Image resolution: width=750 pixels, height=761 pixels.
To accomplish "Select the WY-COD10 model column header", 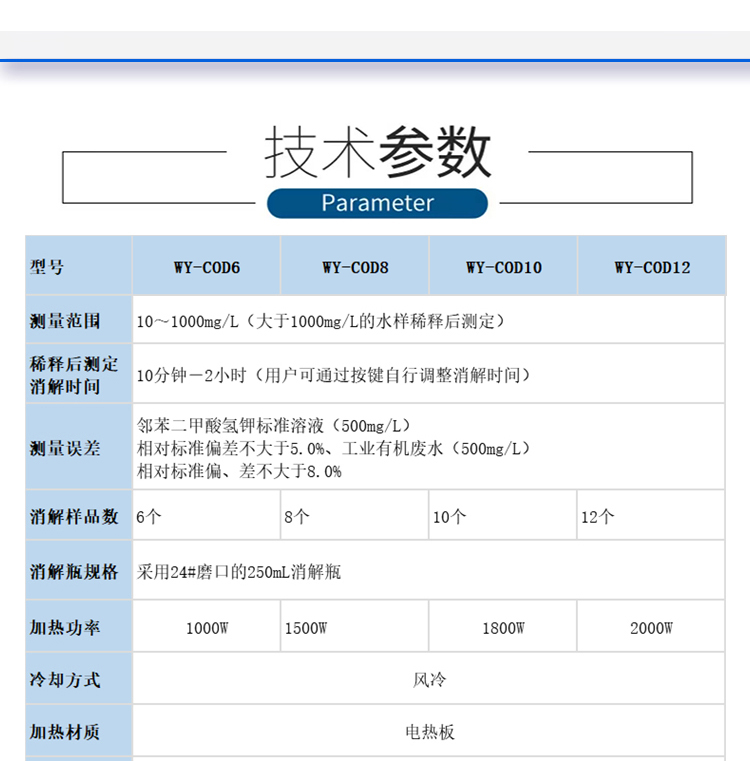I will point(503,267).
